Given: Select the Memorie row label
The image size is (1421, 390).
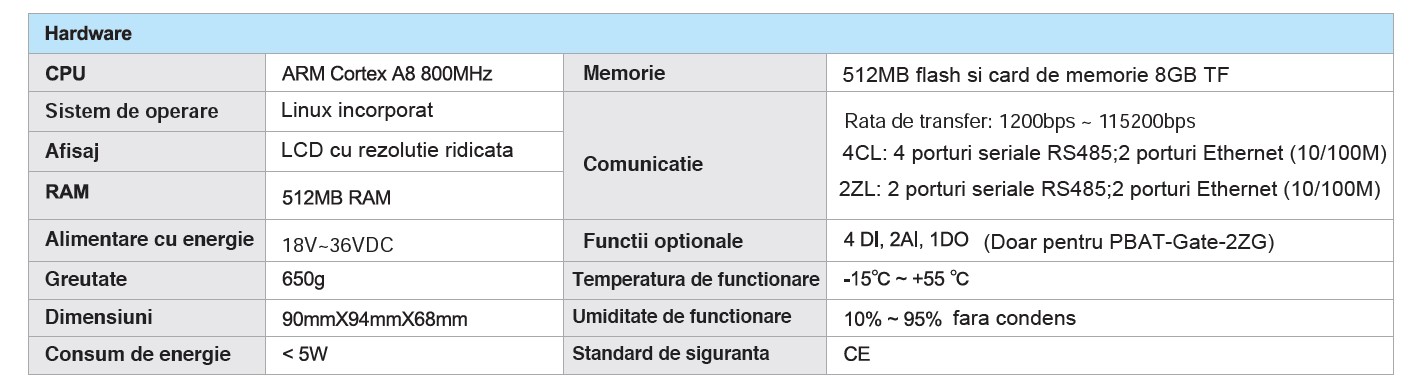Looking at the screenshot, I should pos(624,73).
